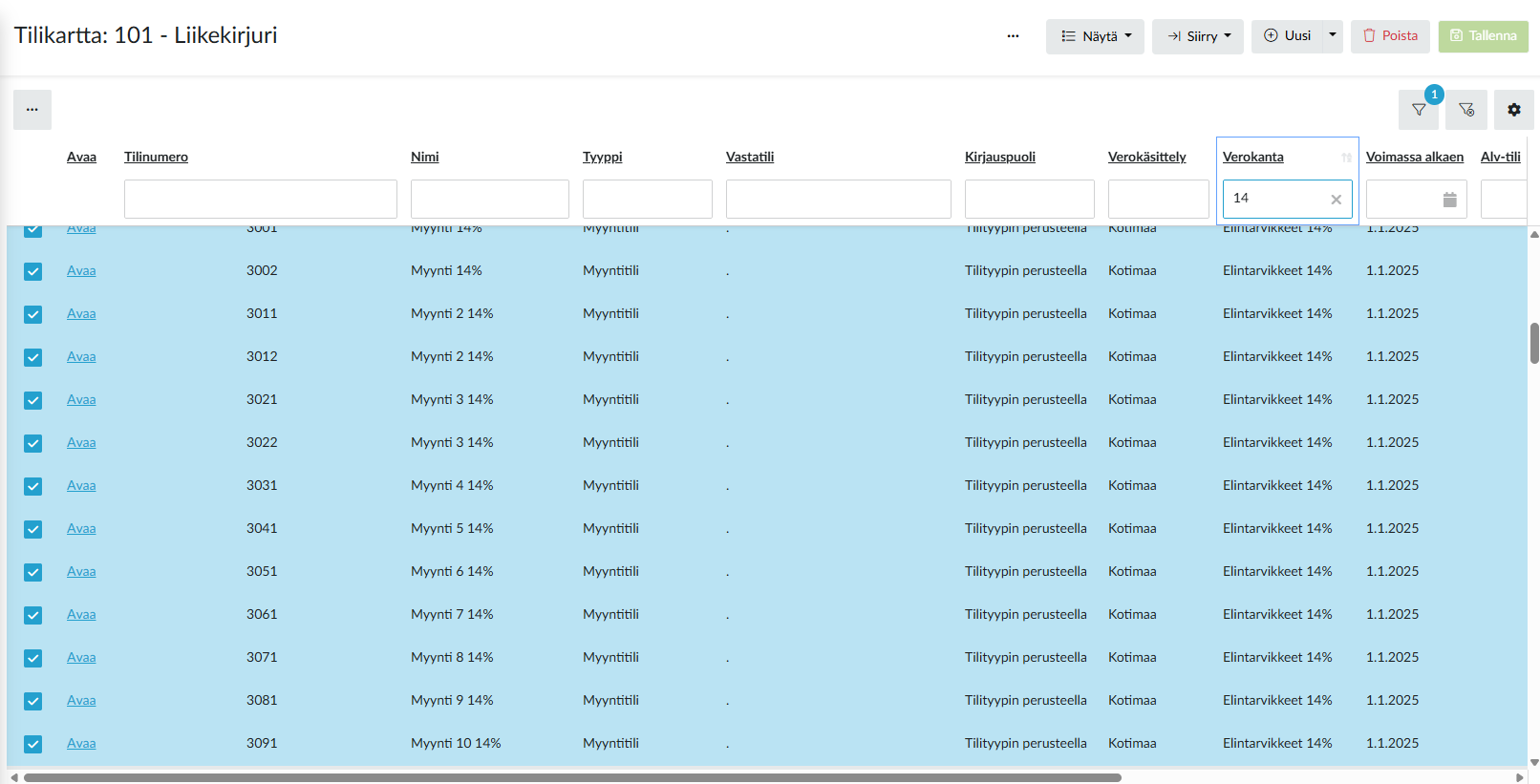This screenshot has width=1540, height=784.
Task: Expand the Siirry dropdown
Action: 1197,36
